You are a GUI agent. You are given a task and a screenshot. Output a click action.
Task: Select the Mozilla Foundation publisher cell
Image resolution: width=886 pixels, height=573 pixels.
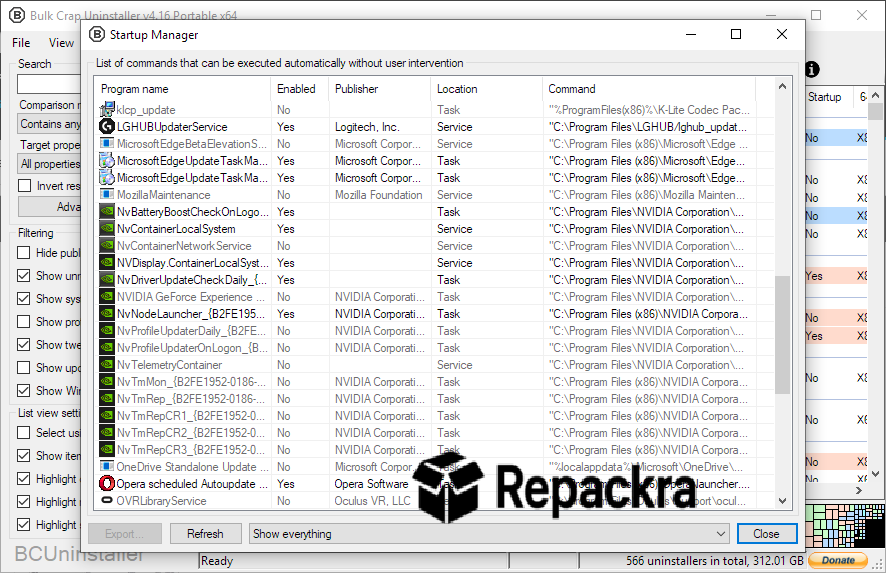tap(379, 194)
